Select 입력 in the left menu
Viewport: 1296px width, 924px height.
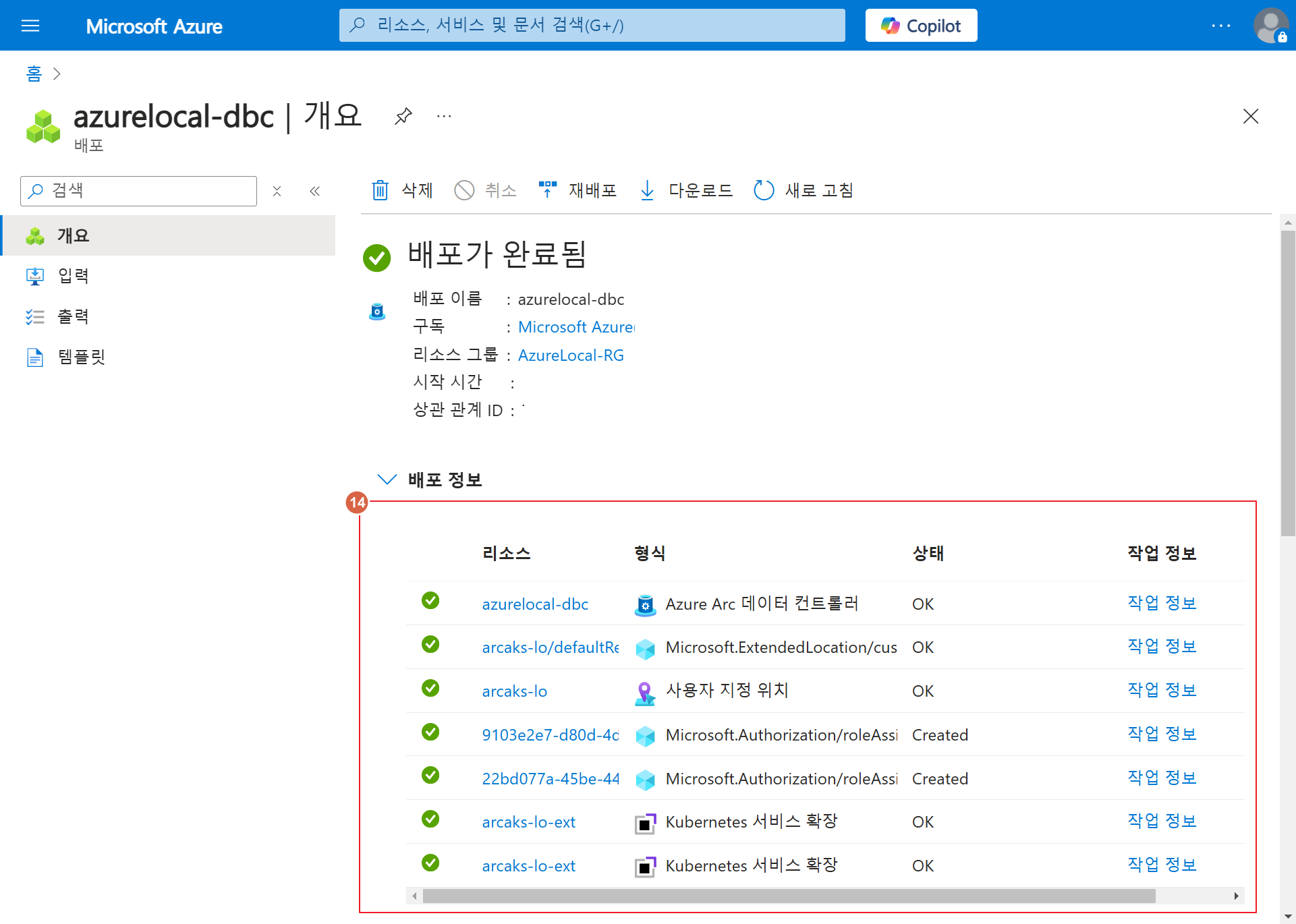pyautogui.click(x=73, y=276)
